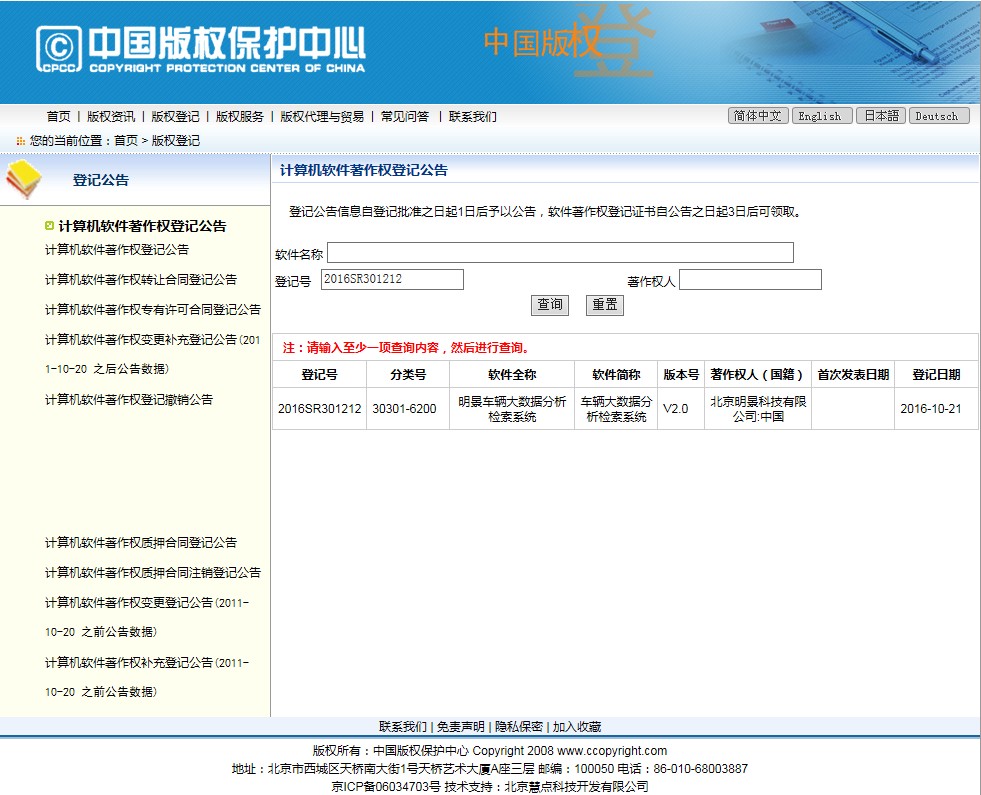Open sidebar link 计算机软件著作权登记公告 below the heading
Image resolution: width=981 pixels, height=795 pixels.
tap(117, 250)
